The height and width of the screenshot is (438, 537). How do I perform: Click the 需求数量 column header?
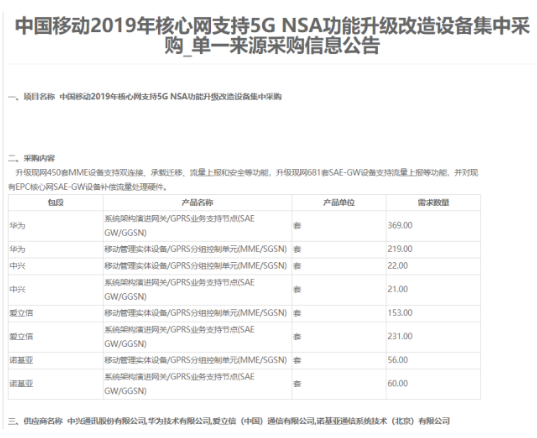tap(433, 203)
